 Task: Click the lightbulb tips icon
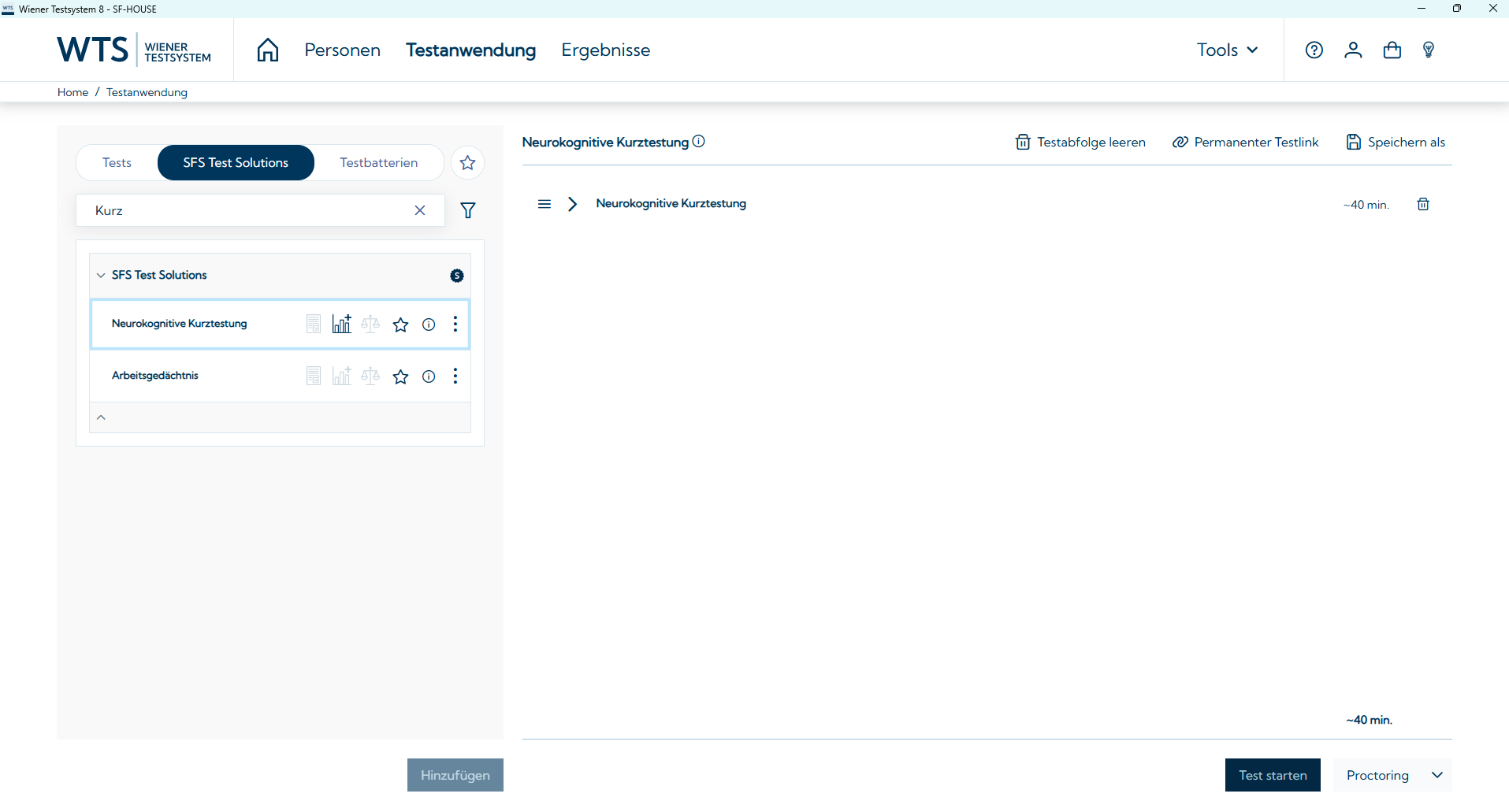[x=1429, y=50]
